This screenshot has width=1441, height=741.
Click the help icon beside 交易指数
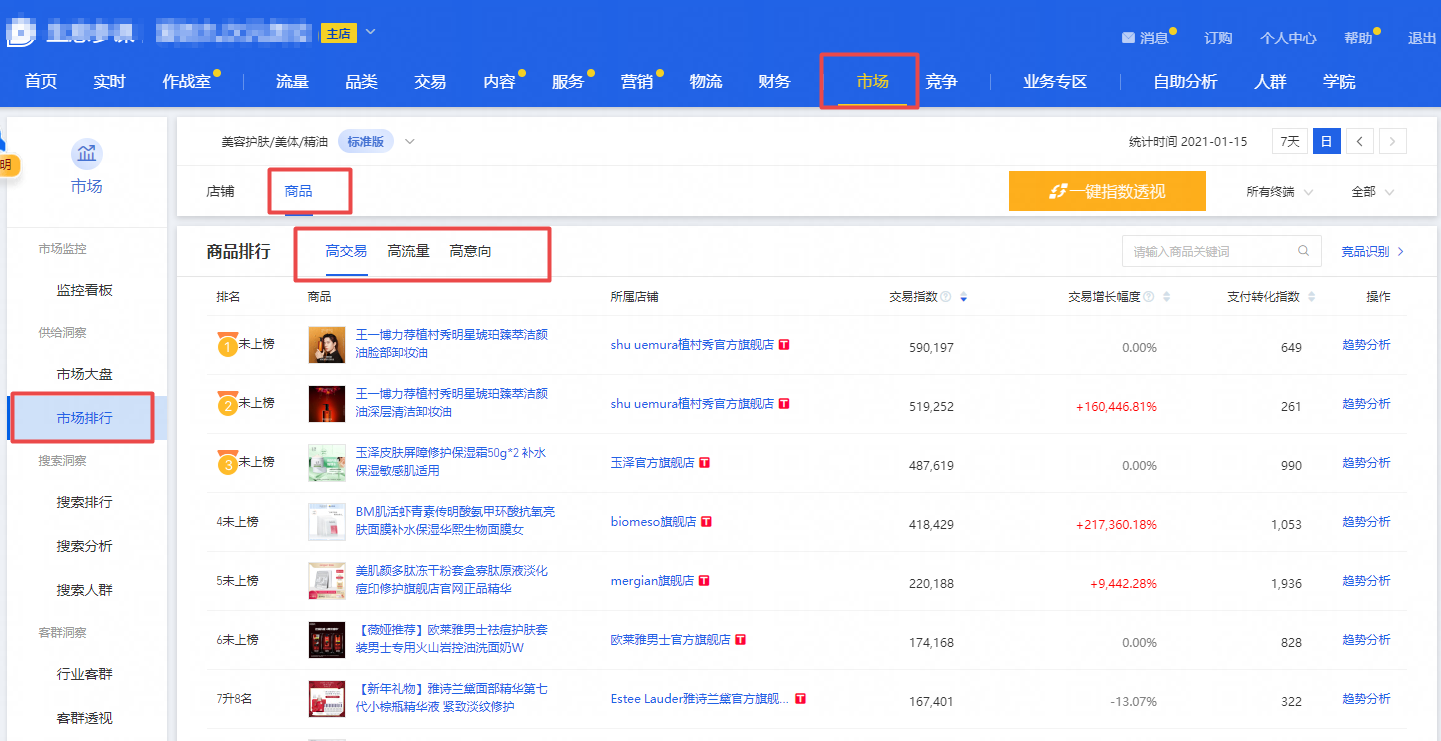[x=945, y=297]
